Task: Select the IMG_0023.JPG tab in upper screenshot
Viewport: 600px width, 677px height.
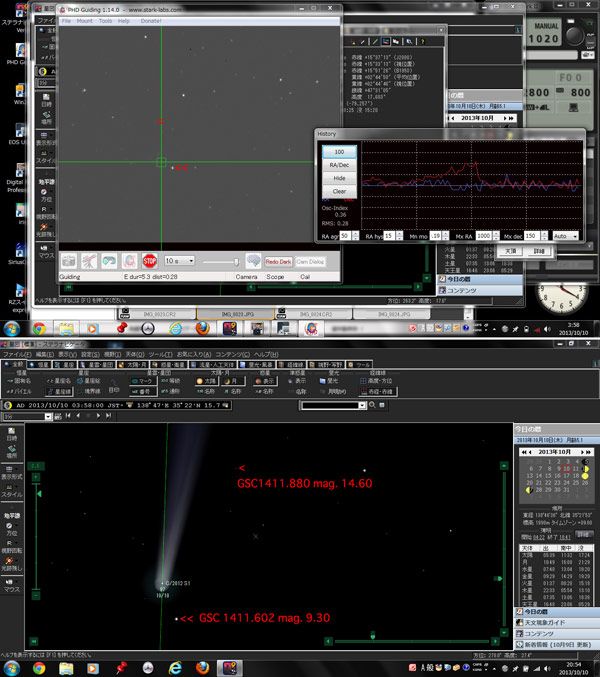Action: pyautogui.click(x=235, y=314)
